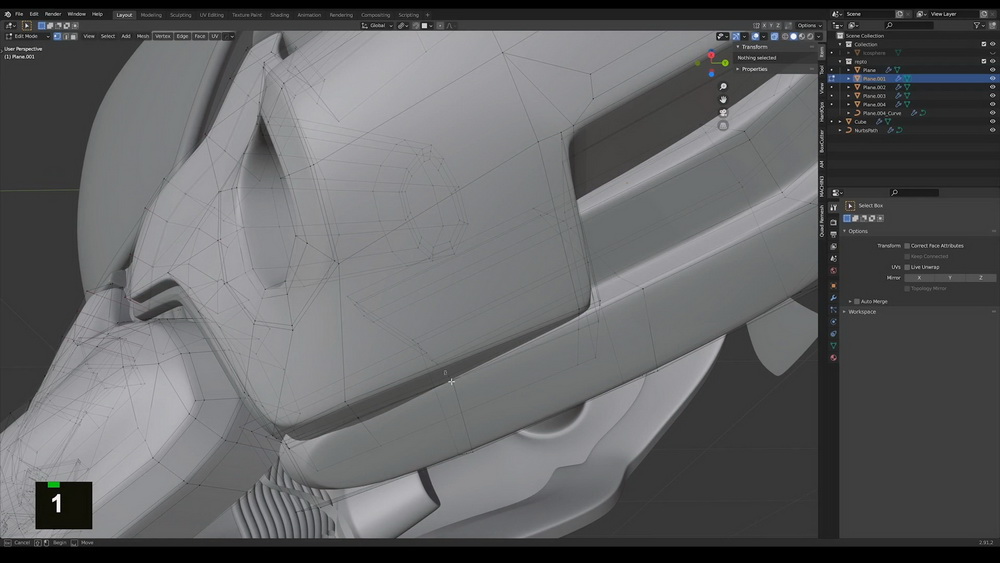Collapse the repto collection in outliner
This screenshot has width=1000, height=563.
(x=840, y=61)
